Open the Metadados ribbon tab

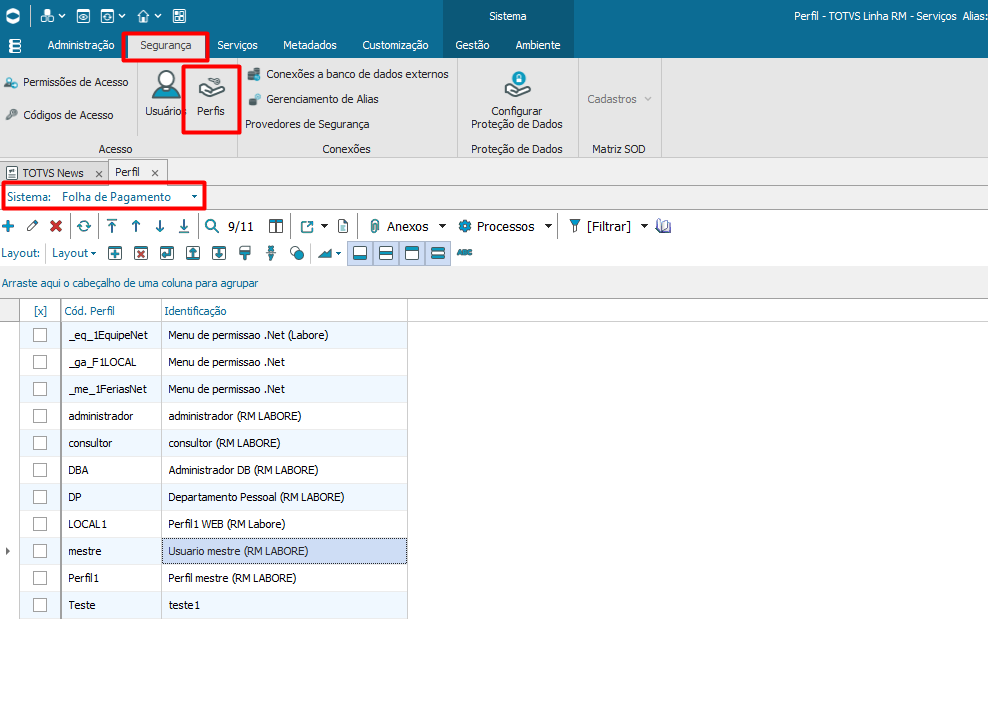tap(309, 45)
